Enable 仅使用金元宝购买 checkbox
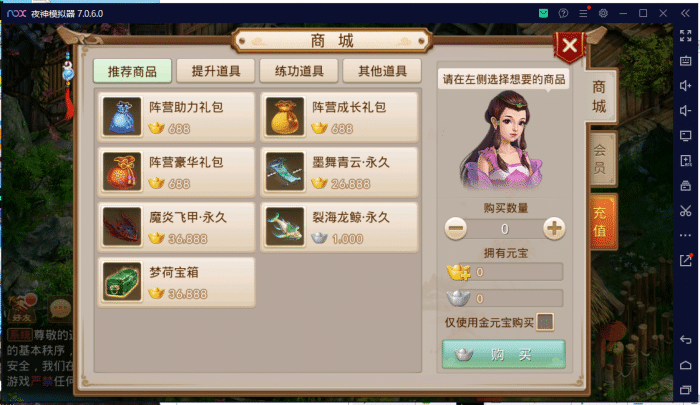Image resolution: width=700 pixels, height=405 pixels. (x=545, y=322)
